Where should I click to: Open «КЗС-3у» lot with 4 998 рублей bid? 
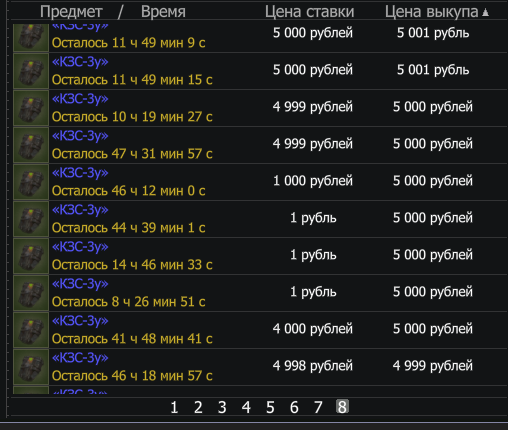80,358
